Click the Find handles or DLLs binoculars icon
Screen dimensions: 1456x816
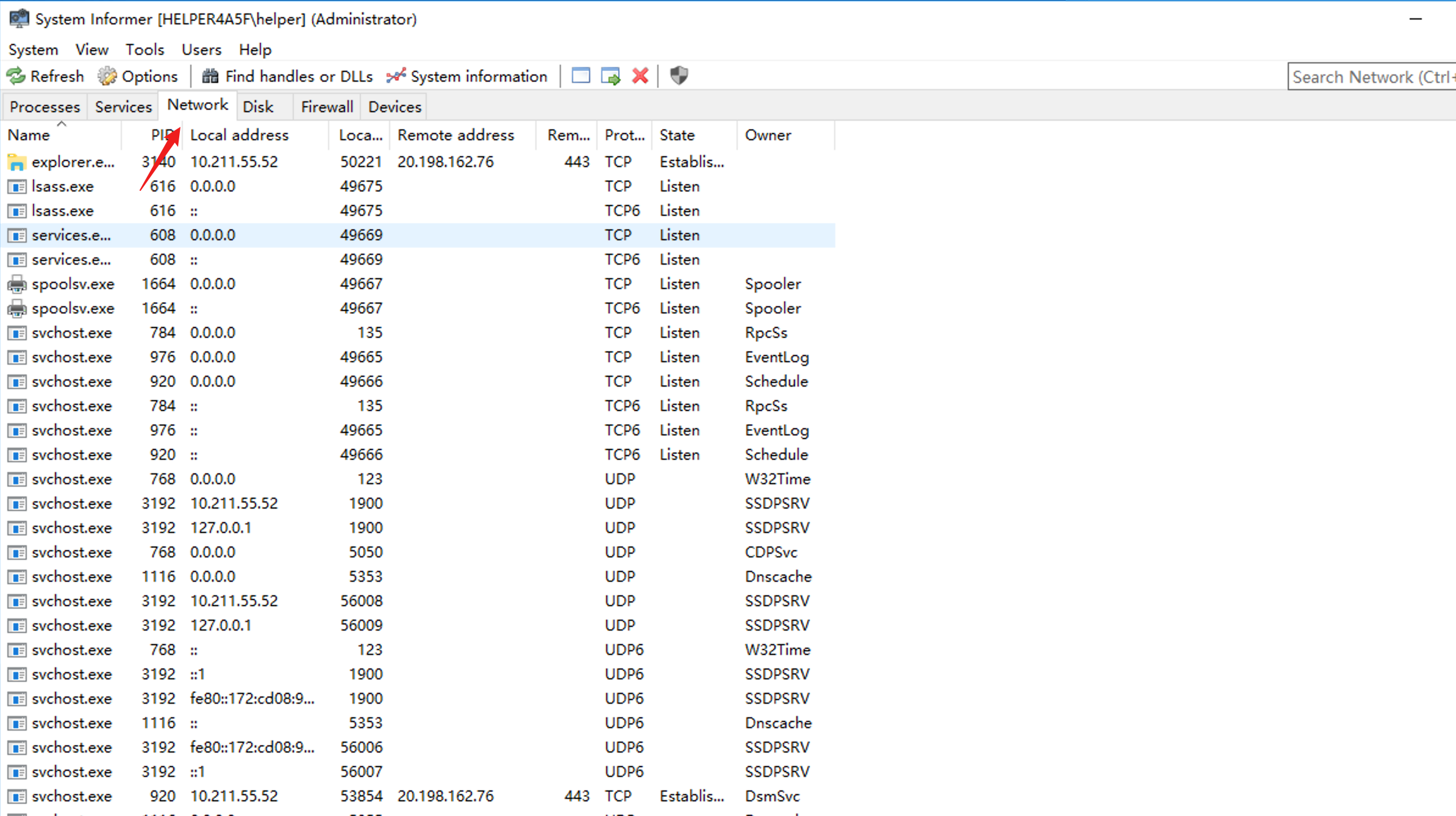(x=210, y=76)
